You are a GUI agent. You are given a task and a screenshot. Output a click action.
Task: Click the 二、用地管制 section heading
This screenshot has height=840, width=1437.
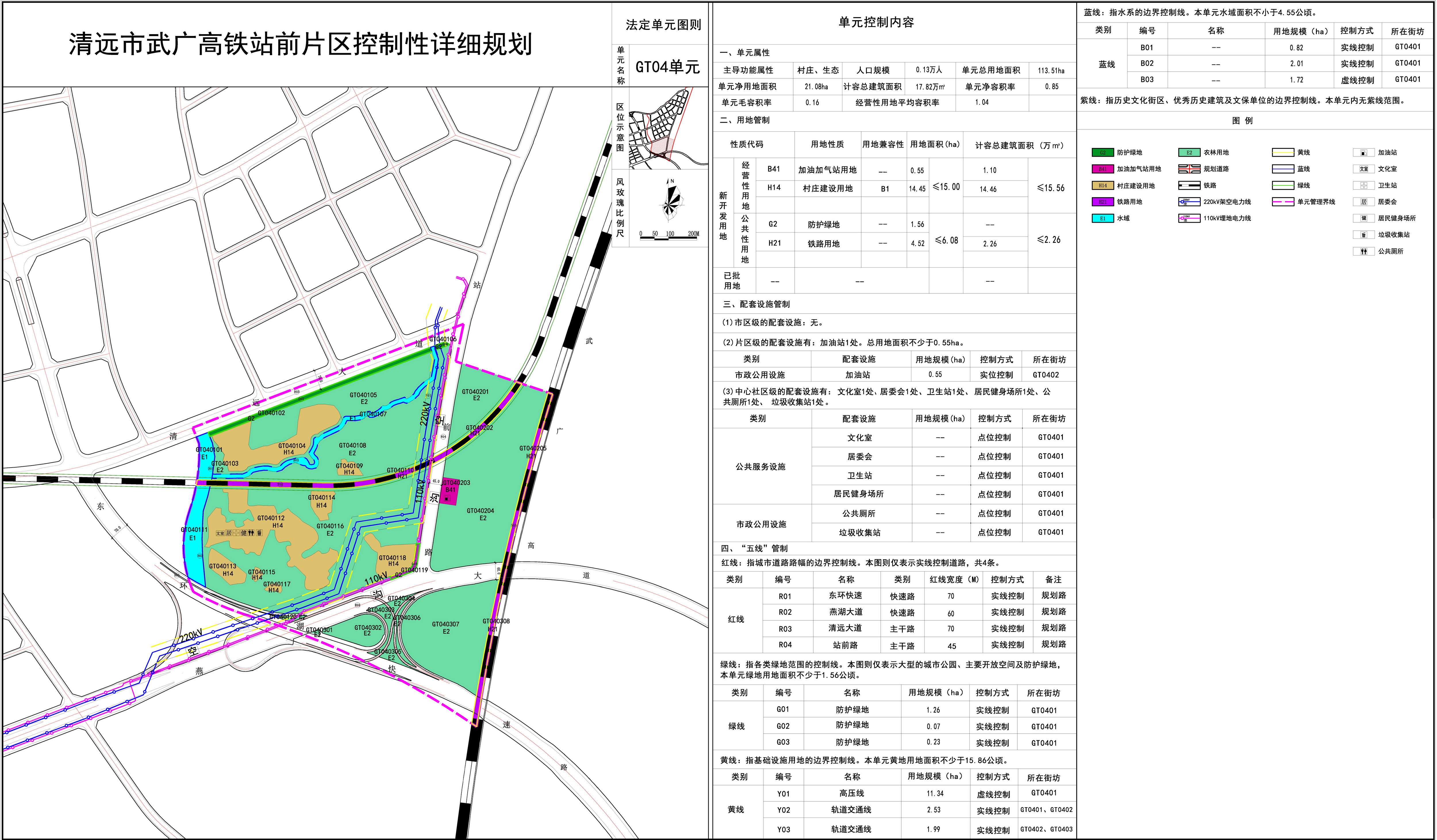click(x=745, y=120)
